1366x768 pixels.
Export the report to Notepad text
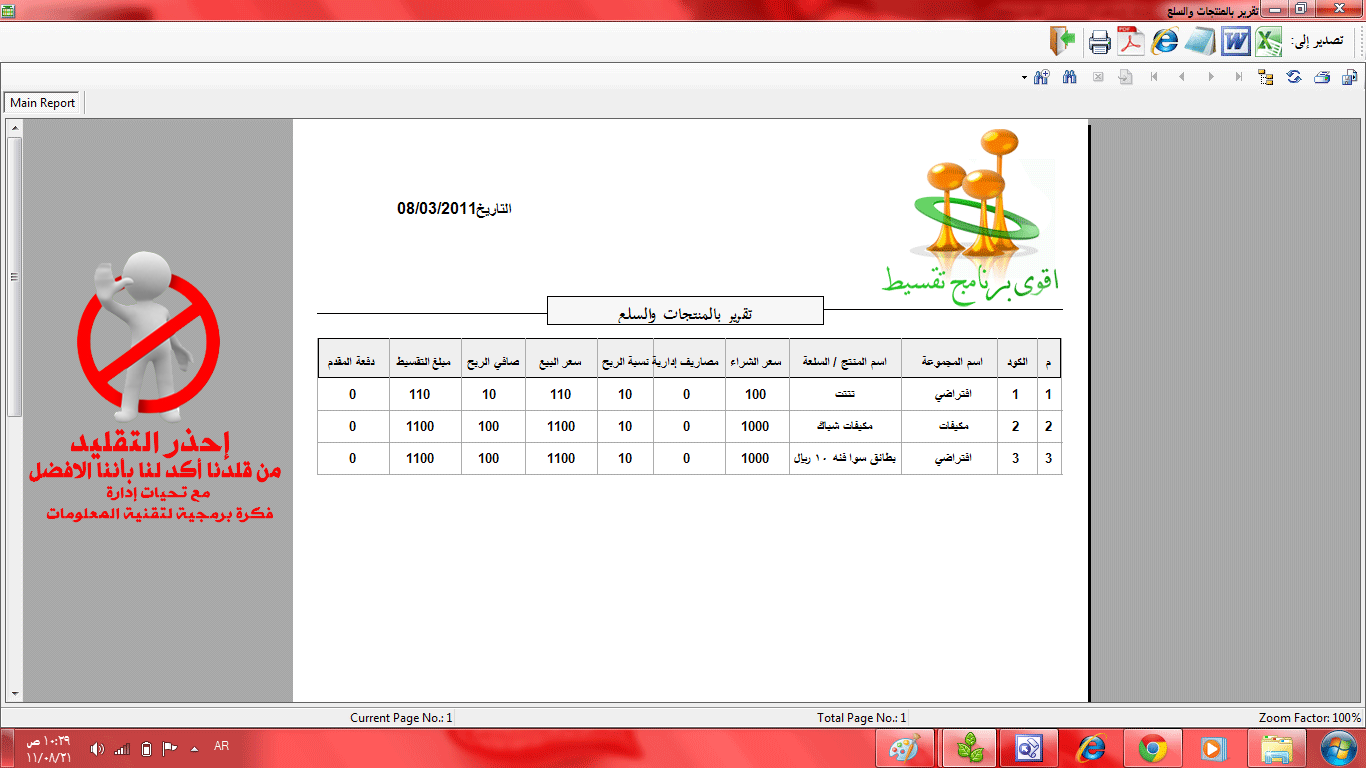(1200, 42)
